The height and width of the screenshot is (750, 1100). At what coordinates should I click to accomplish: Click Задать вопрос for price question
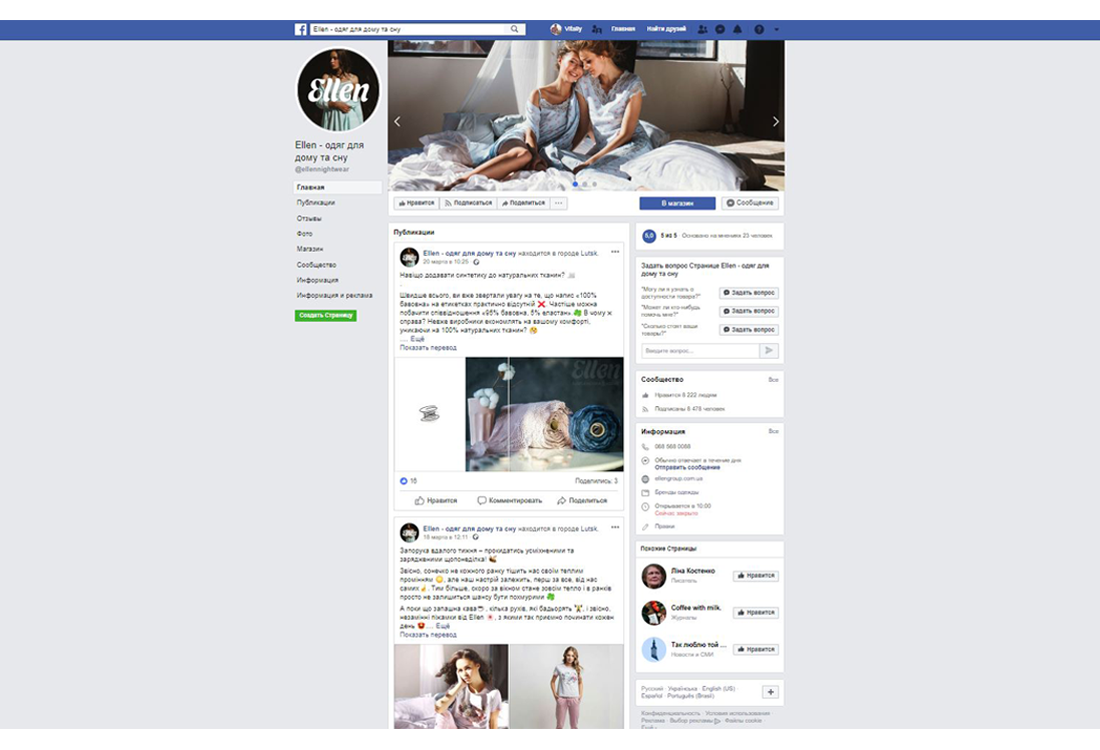coord(749,330)
